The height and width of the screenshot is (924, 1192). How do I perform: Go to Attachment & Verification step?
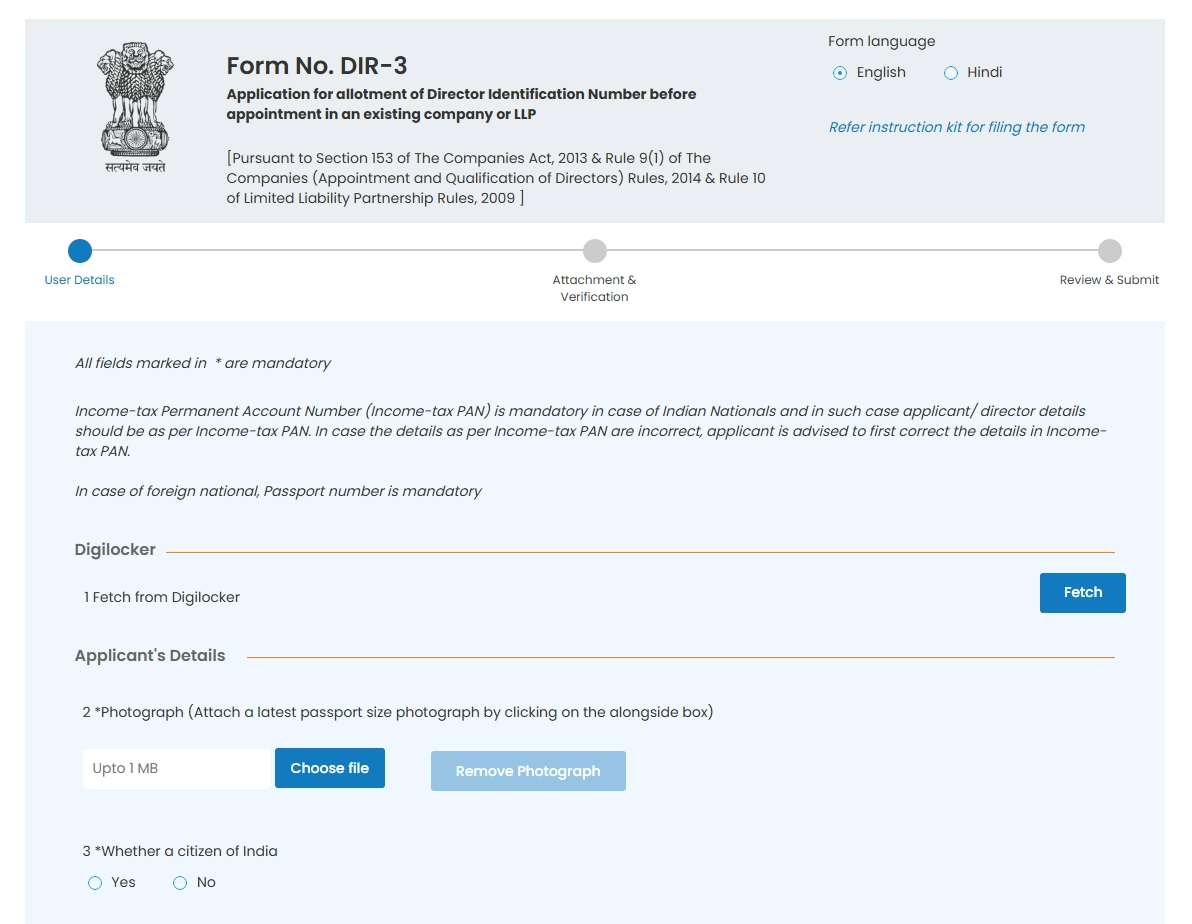click(594, 251)
